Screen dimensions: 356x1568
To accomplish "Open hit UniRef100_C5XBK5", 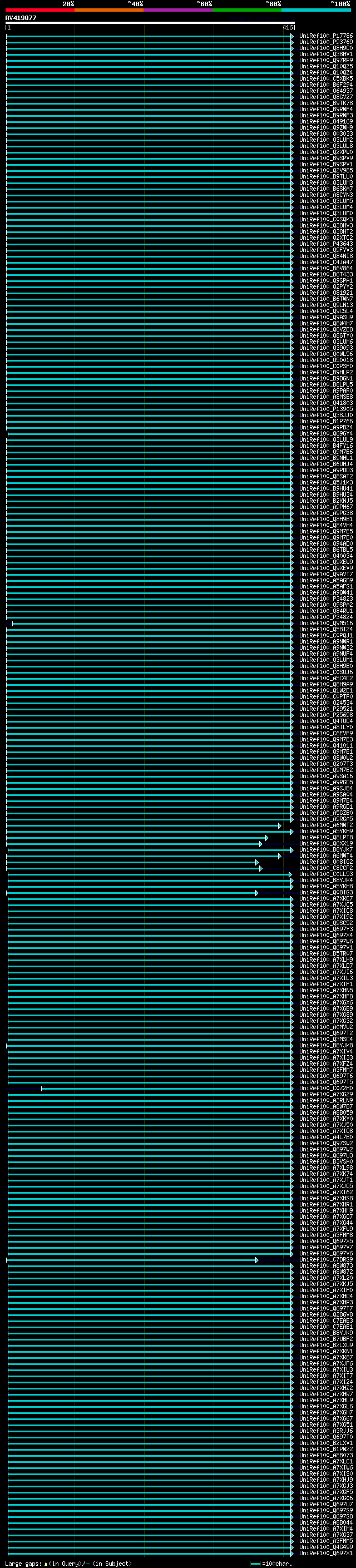I will pyautogui.click(x=326, y=78).
